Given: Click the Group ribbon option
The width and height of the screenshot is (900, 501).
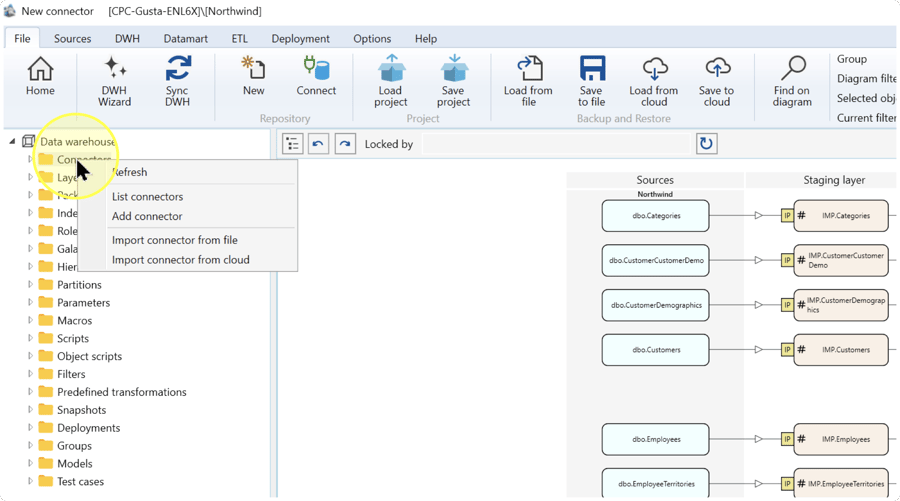Looking at the screenshot, I should click(x=852, y=59).
